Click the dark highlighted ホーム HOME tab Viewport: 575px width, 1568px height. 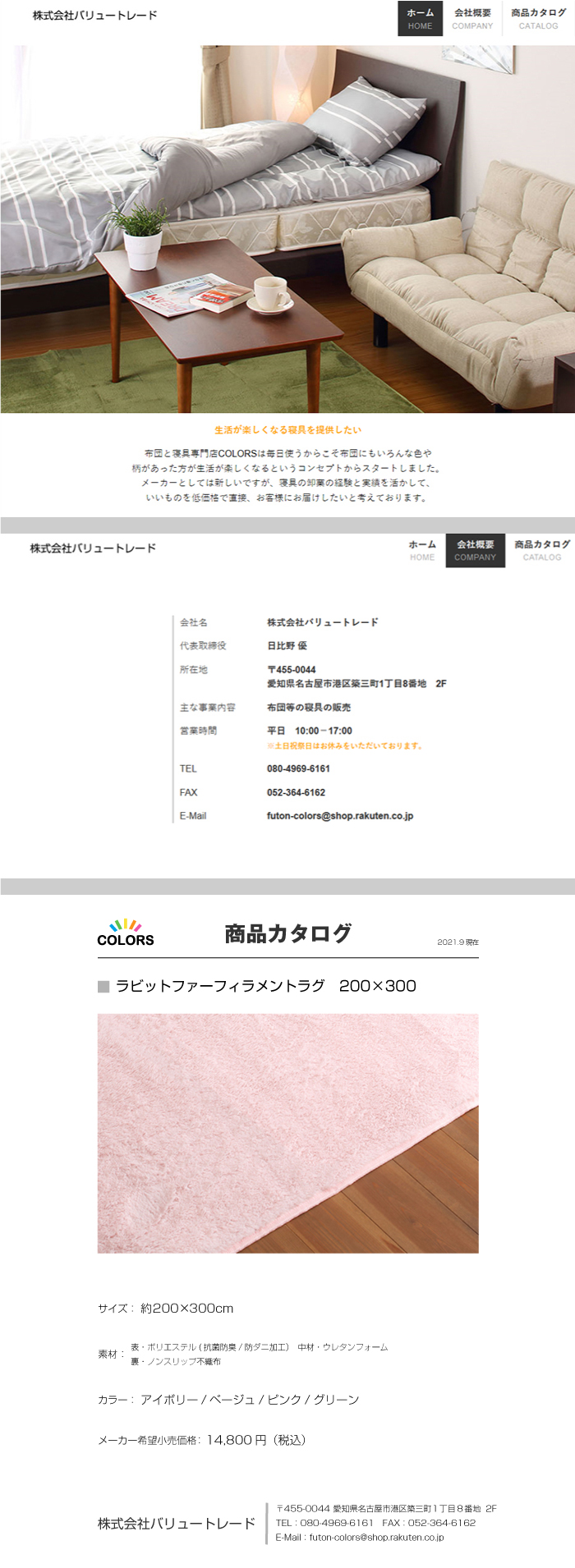click(x=420, y=19)
